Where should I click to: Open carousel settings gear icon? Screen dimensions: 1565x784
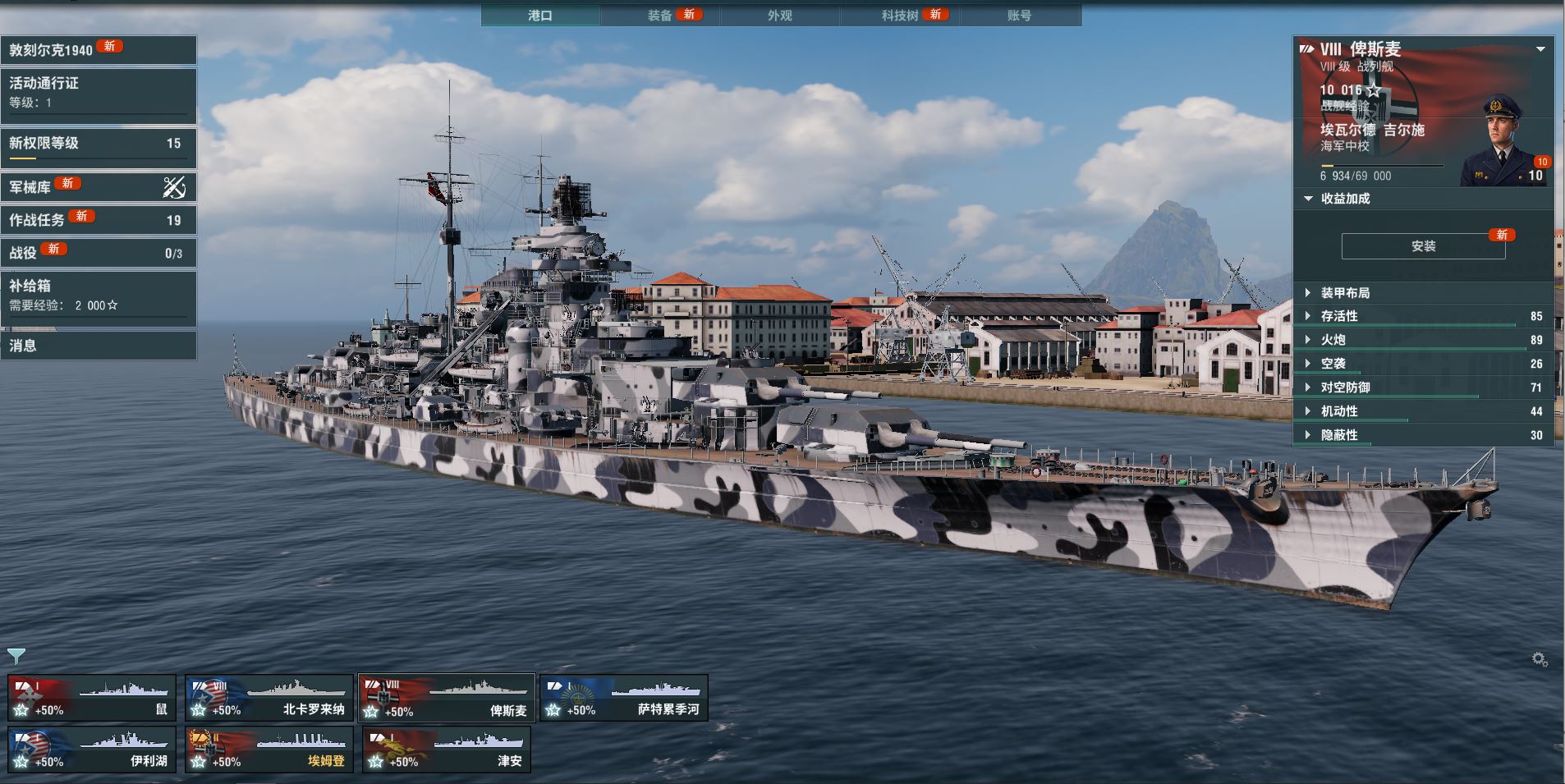pos(1540,659)
